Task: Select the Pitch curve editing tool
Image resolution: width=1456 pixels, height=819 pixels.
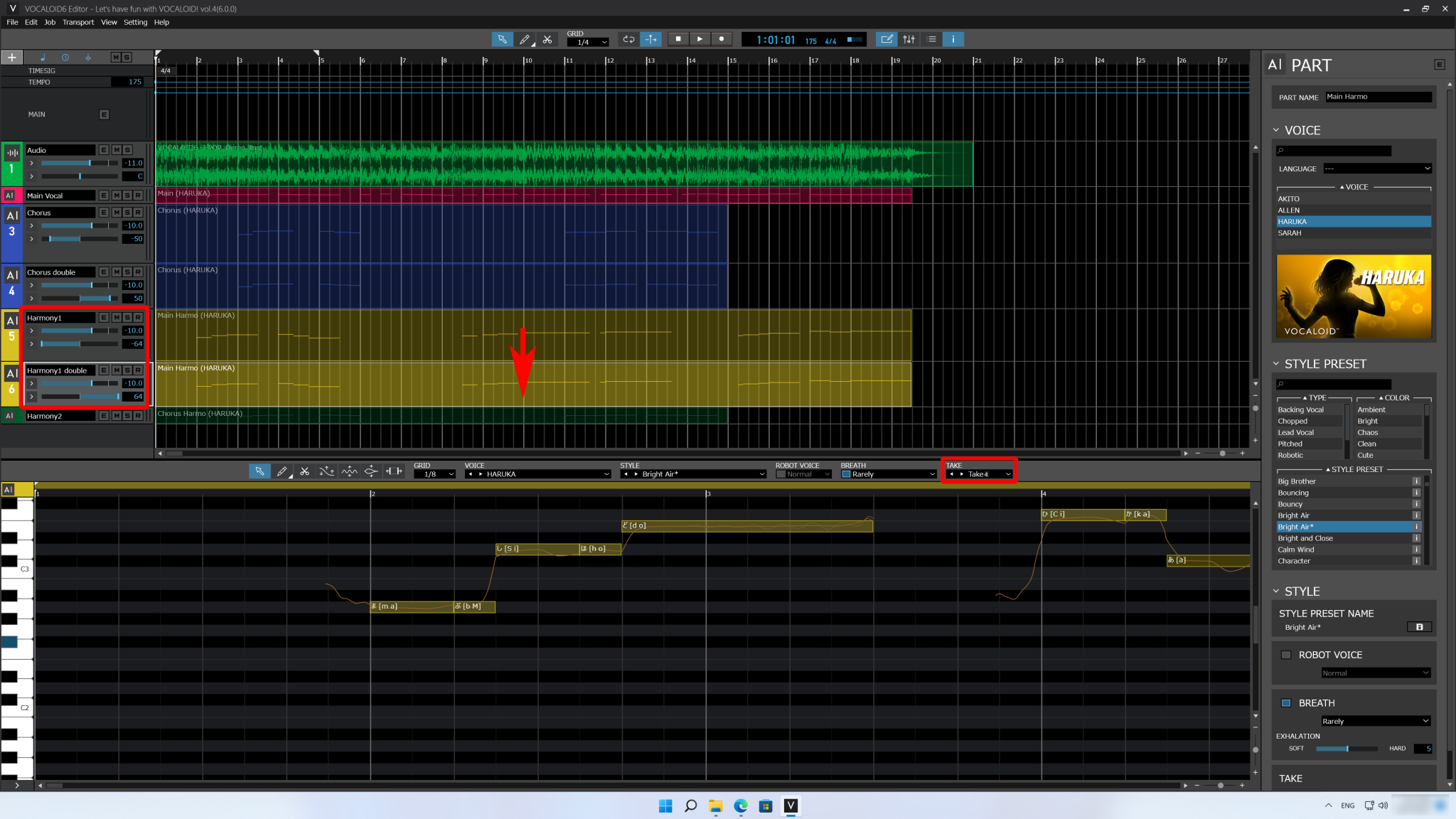Action: click(x=327, y=471)
